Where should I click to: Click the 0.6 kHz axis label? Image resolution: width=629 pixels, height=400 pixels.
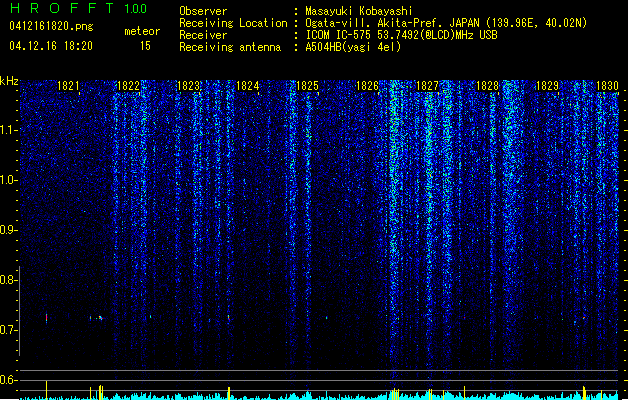click(9, 380)
